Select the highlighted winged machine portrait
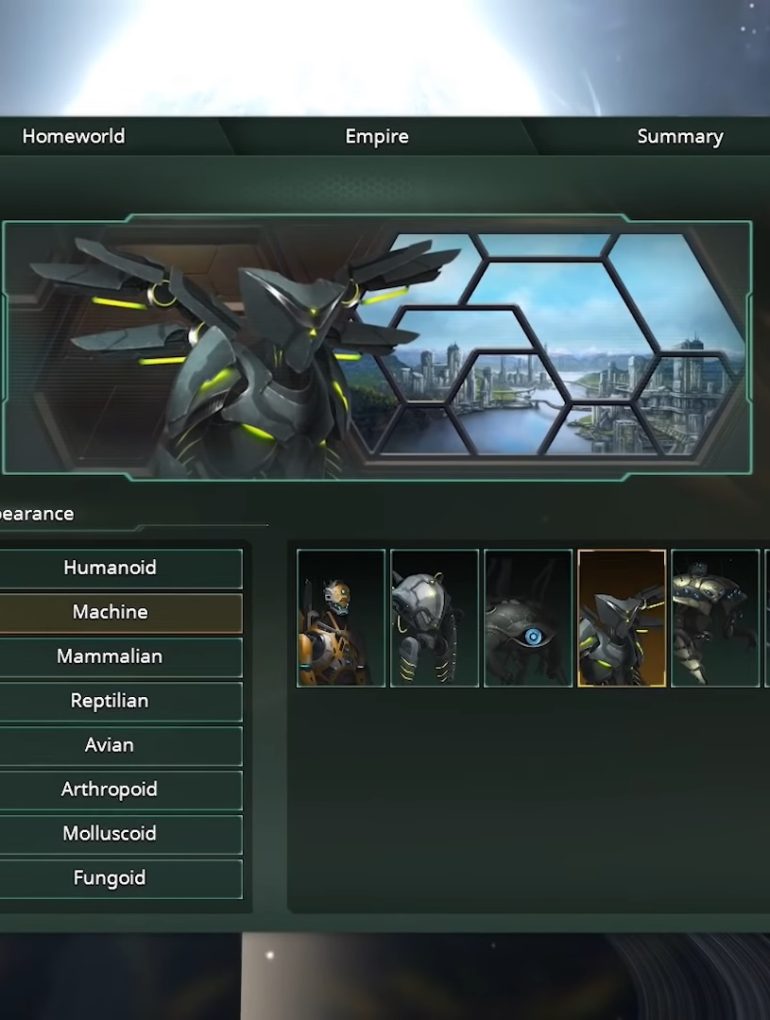Viewport: 770px width, 1020px height. (622, 618)
